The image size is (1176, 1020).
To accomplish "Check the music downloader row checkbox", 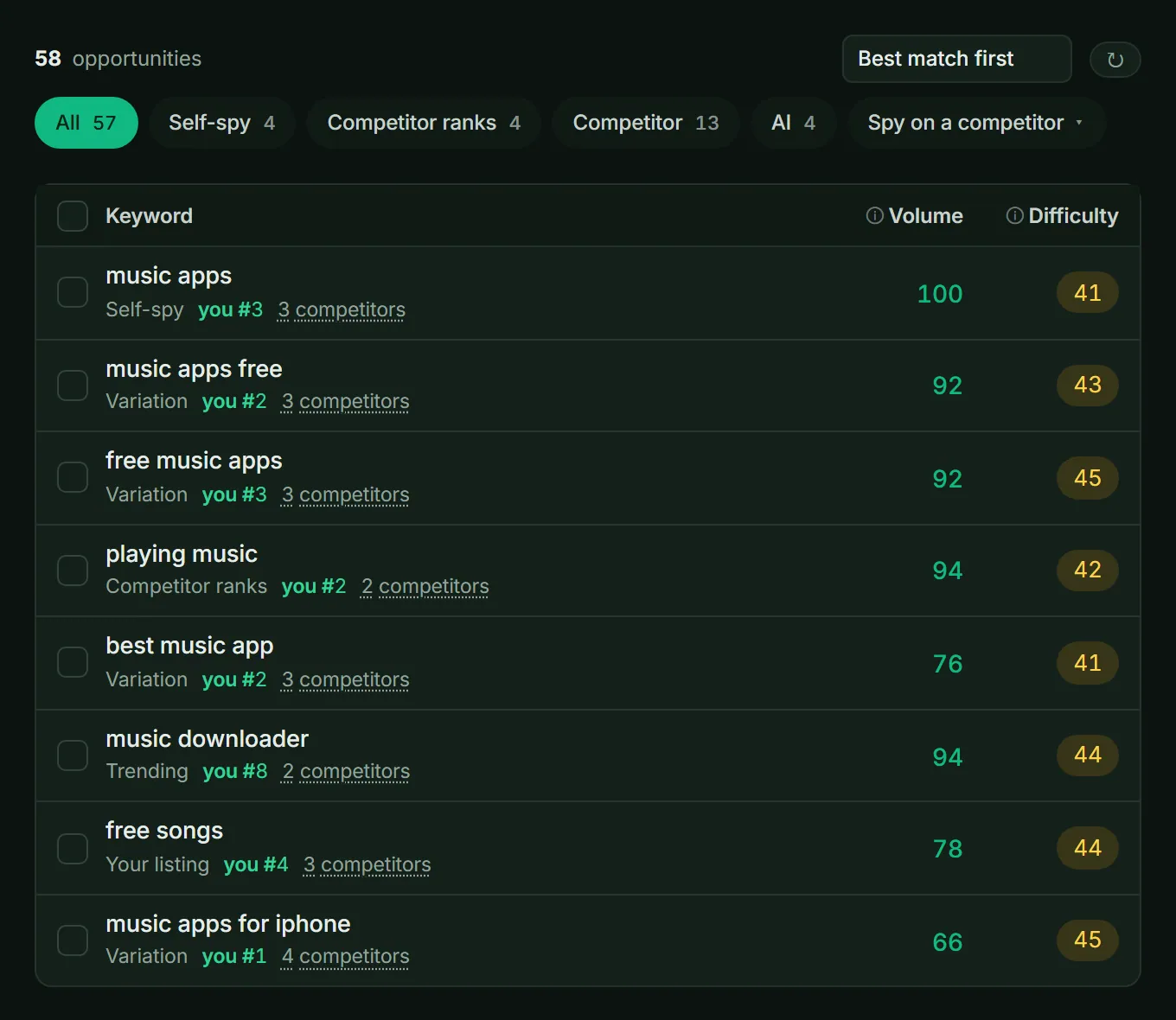I will (73, 755).
